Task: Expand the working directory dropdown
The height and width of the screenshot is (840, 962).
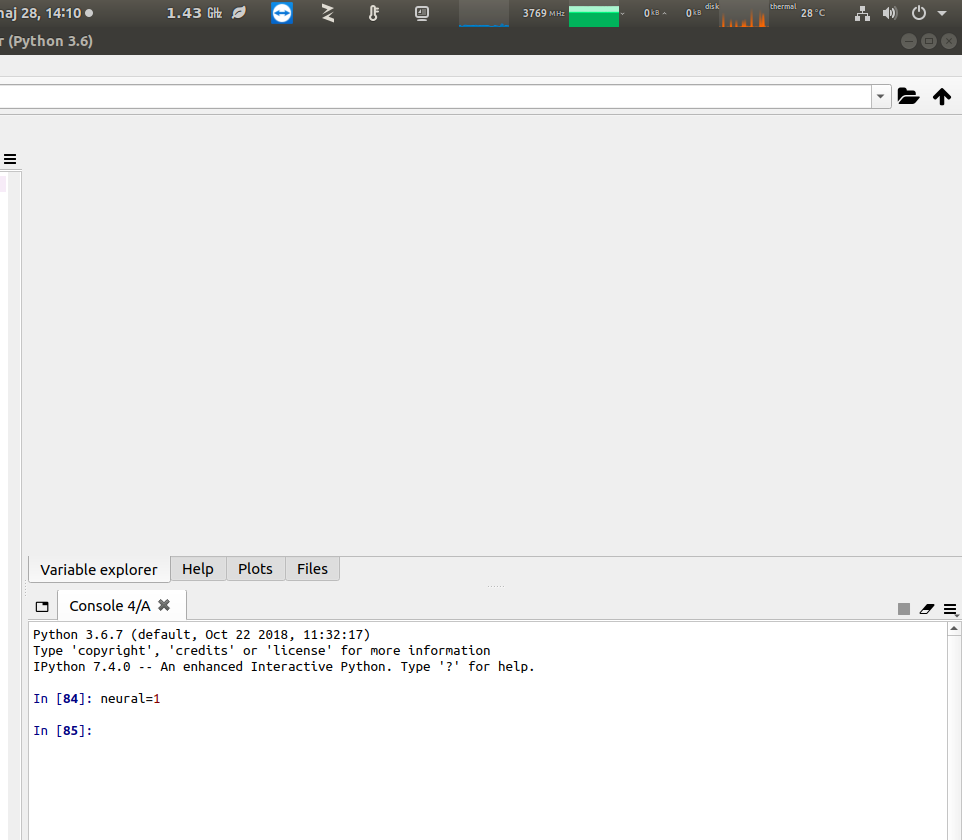Action: [880, 96]
